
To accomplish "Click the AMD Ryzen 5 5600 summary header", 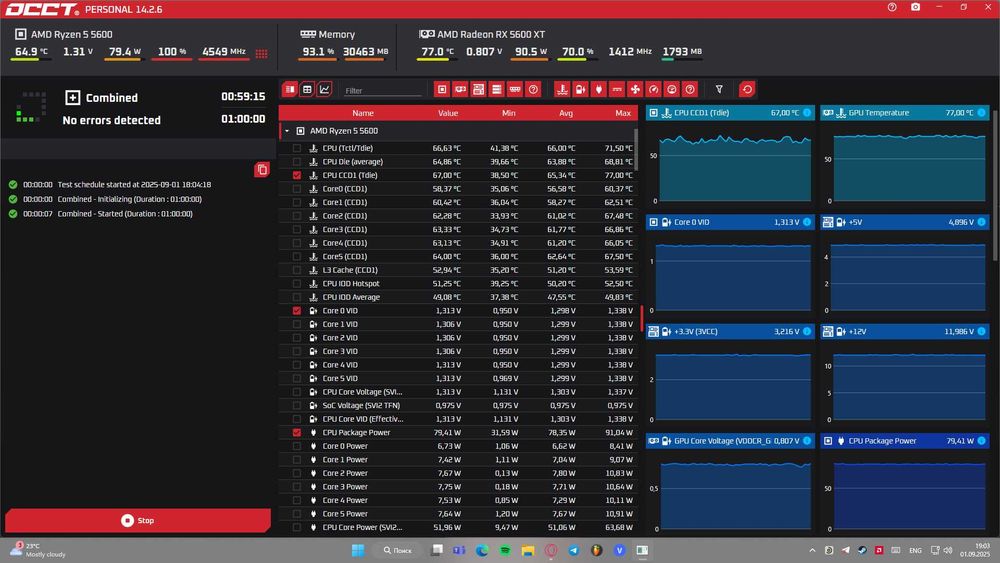I will click(64, 34).
